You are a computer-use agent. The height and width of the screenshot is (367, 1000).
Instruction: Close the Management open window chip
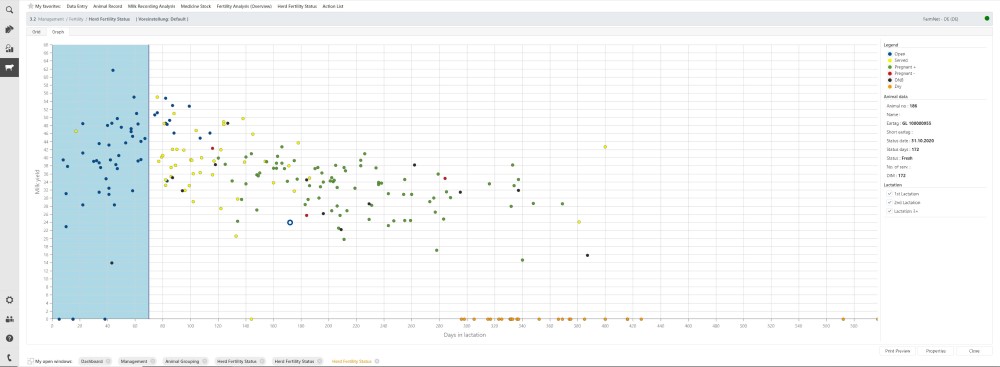(152, 361)
